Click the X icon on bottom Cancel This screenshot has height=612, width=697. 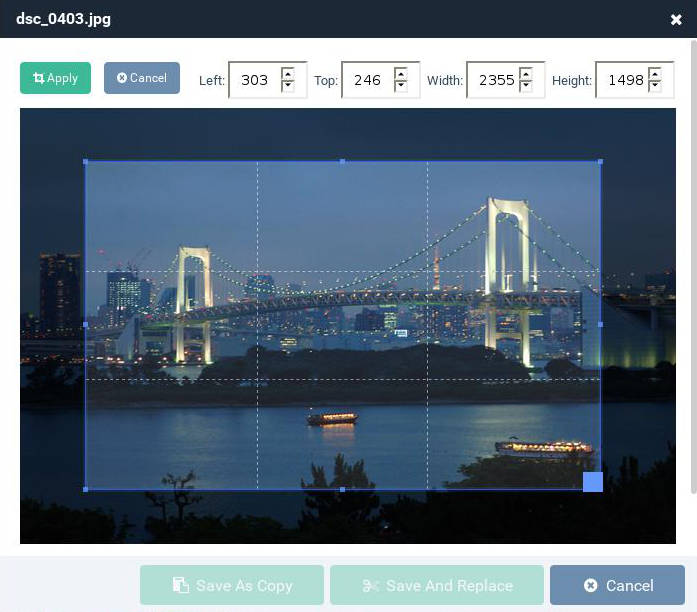point(590,585)
